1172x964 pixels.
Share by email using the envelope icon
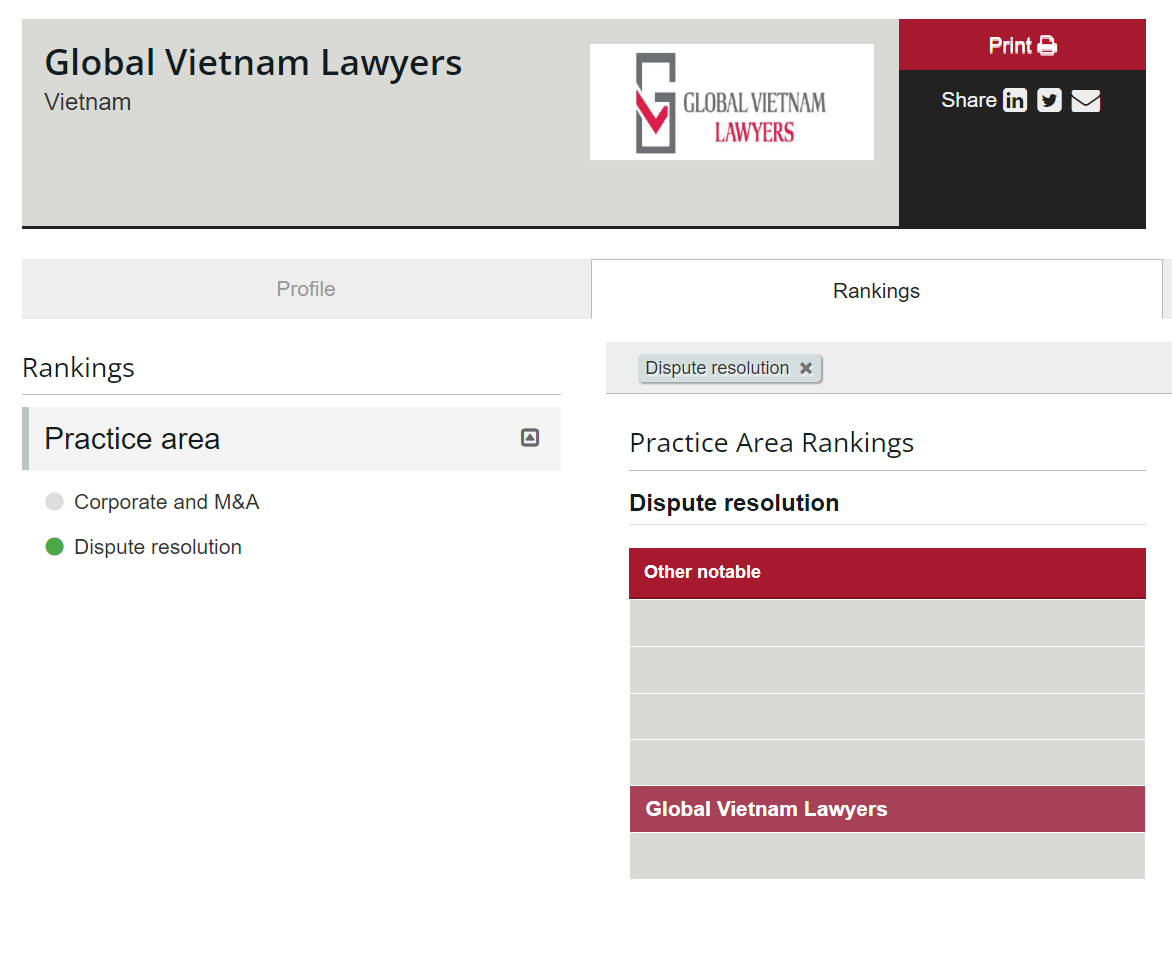coord(1085,101)
